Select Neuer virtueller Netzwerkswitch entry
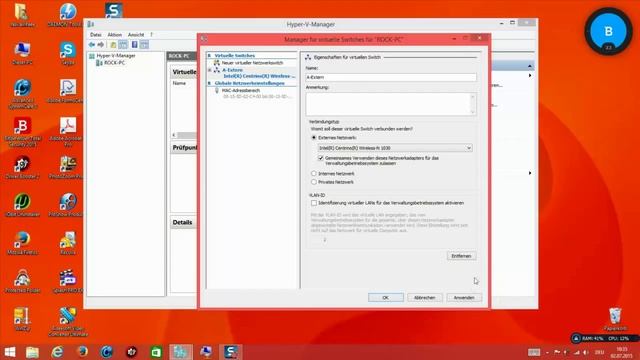This screenshot has width=640, height=360. (252, 63)
